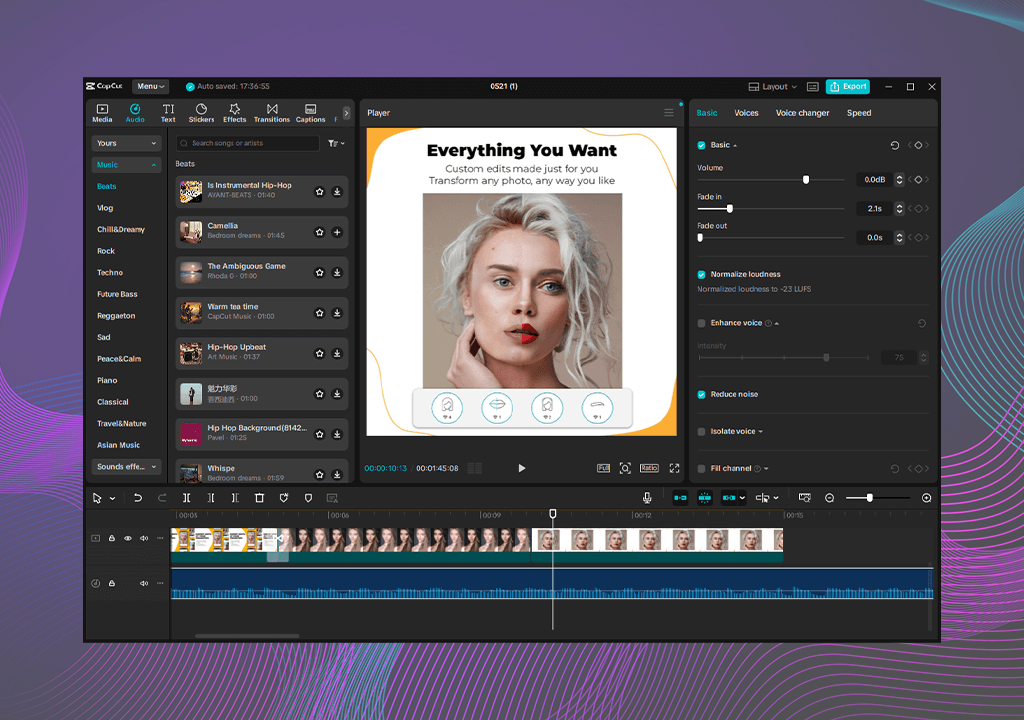Download the Is Instrumental Hip-Hop track
Screen dimensions: 1024x720
[x=337, y=192]
